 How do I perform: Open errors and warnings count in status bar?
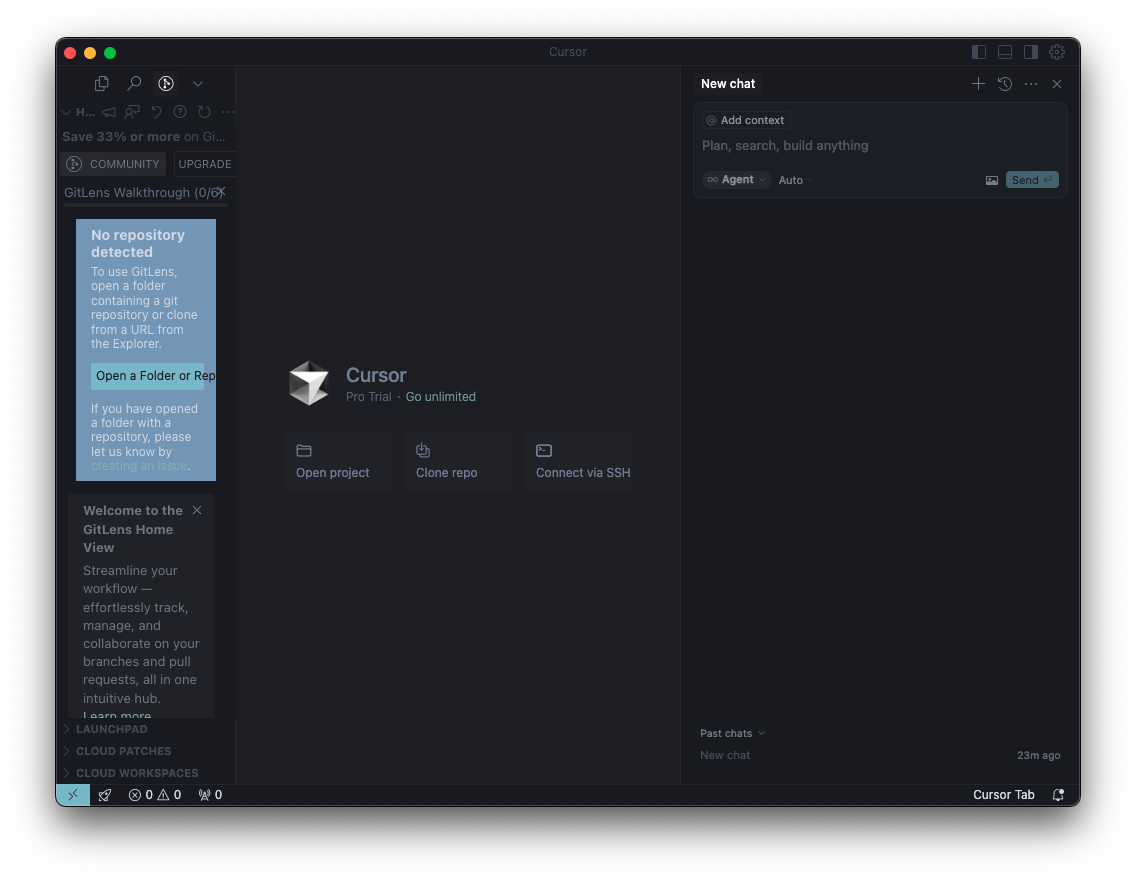[155, 795]
